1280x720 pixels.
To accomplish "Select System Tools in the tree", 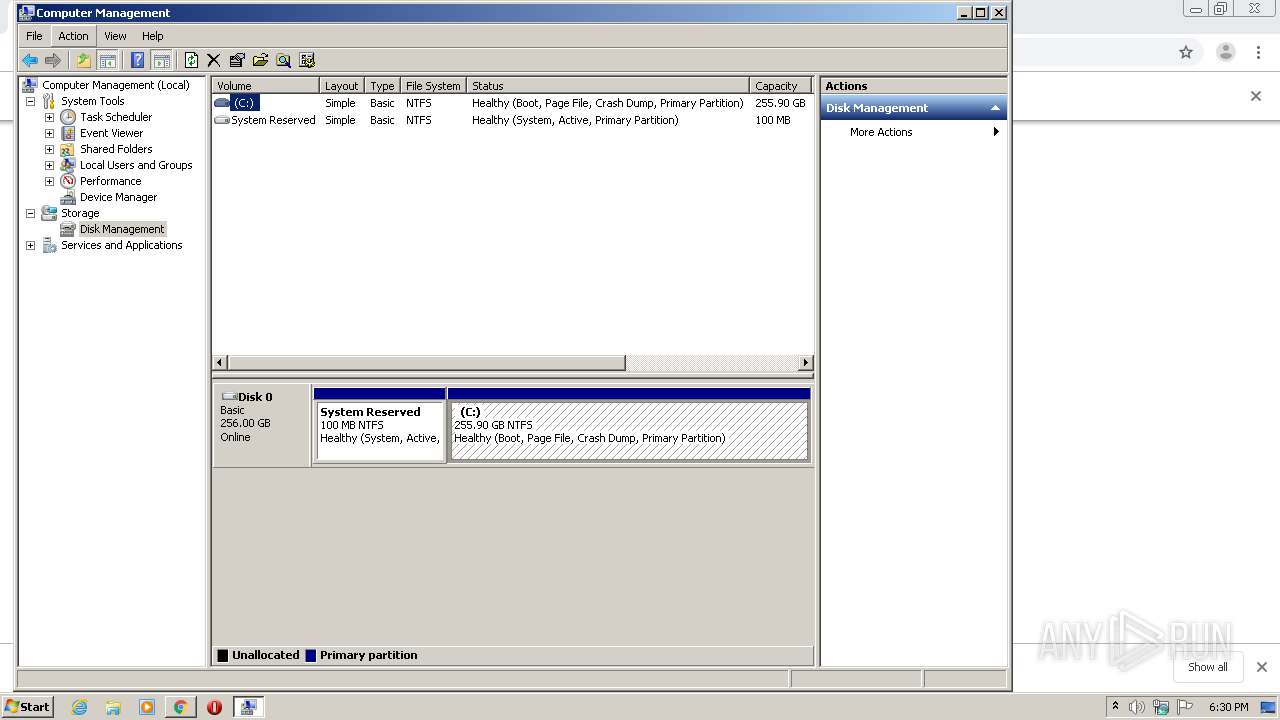I will (92, 101).
